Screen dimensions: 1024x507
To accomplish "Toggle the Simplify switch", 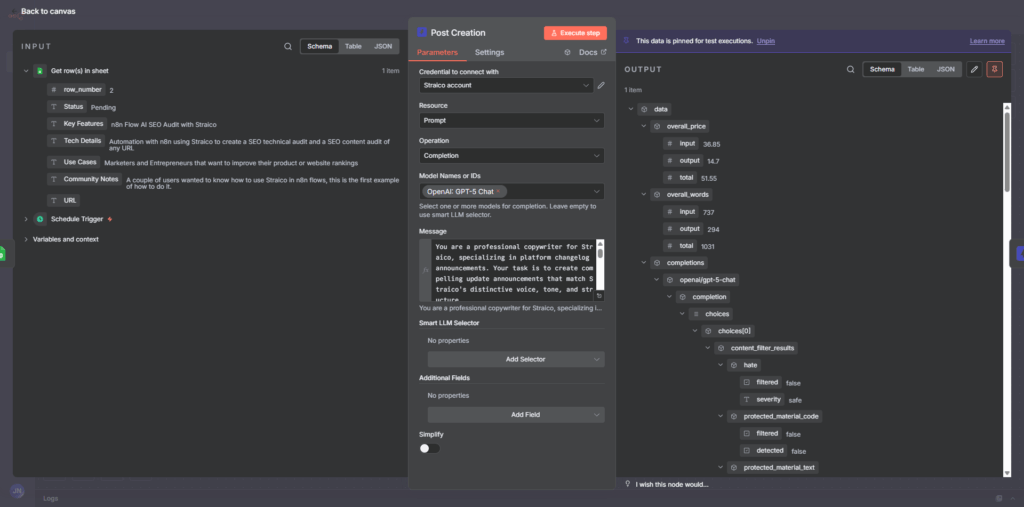I will tap(429, 448).
